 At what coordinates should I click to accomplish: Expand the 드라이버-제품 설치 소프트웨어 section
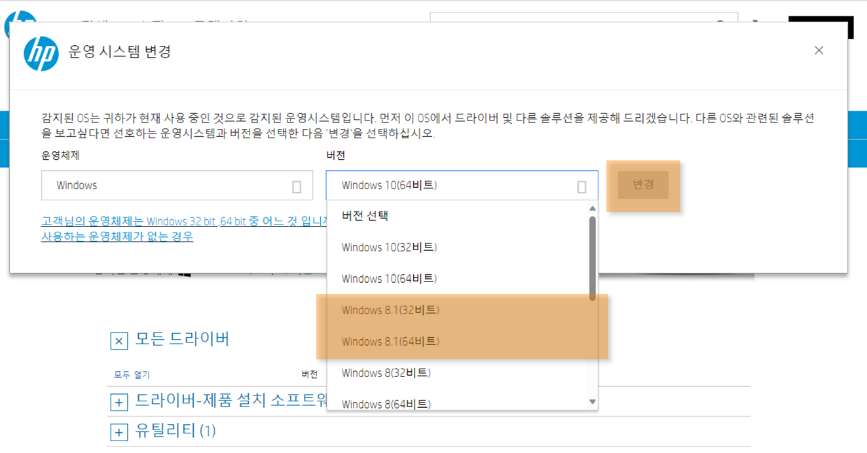click(119, 402)
